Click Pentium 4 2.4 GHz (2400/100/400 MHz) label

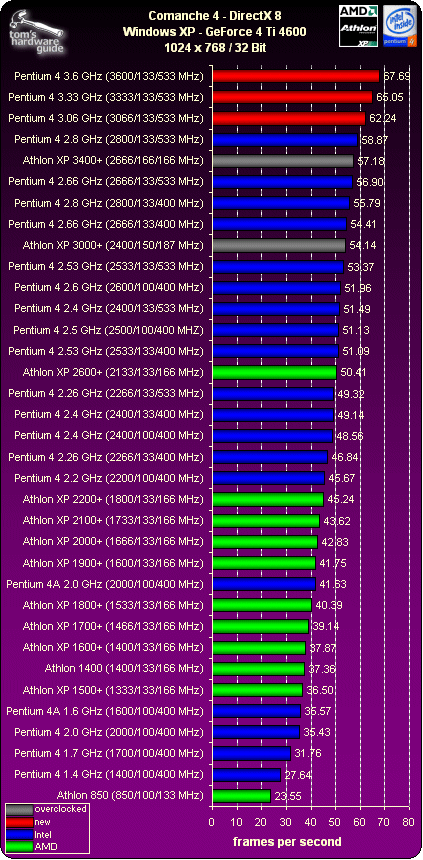(109, 435)
